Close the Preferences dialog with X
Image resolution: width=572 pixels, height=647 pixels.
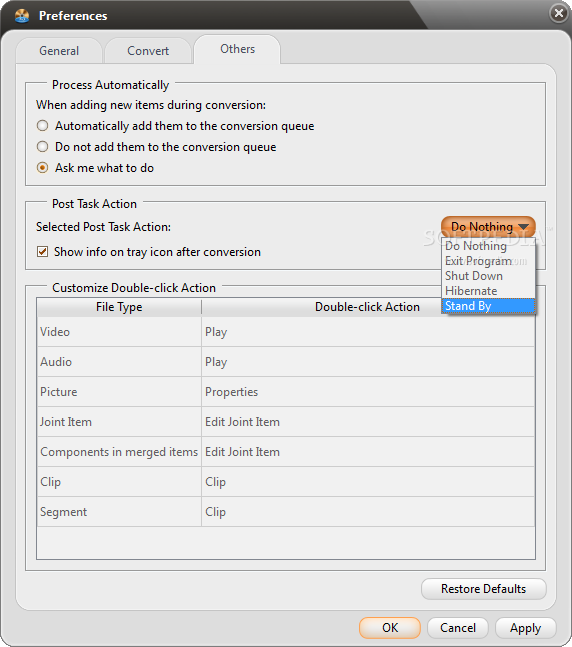[x=559, y=13]
